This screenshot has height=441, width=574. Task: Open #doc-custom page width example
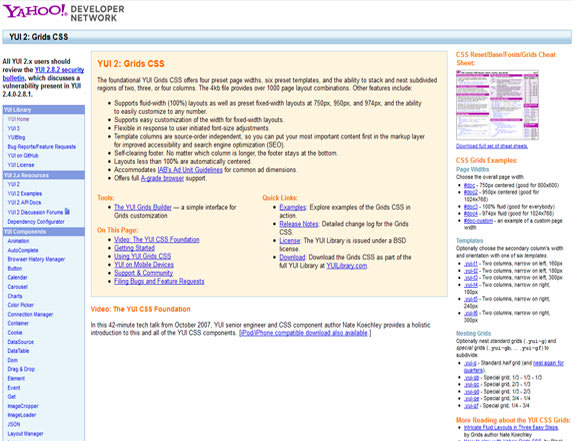478,221
